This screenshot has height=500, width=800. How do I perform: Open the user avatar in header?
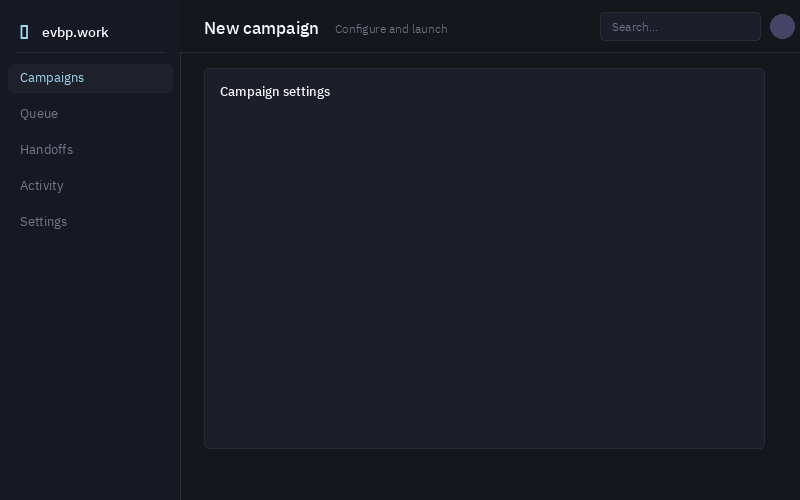click(782, 27)
